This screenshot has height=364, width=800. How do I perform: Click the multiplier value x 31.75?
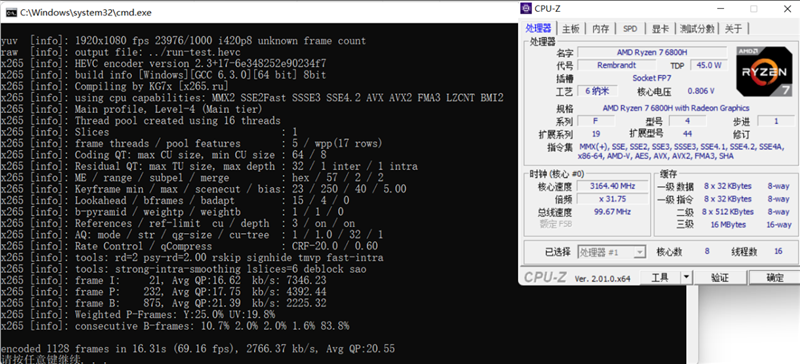pyautogui.click(x=612, y=199)
